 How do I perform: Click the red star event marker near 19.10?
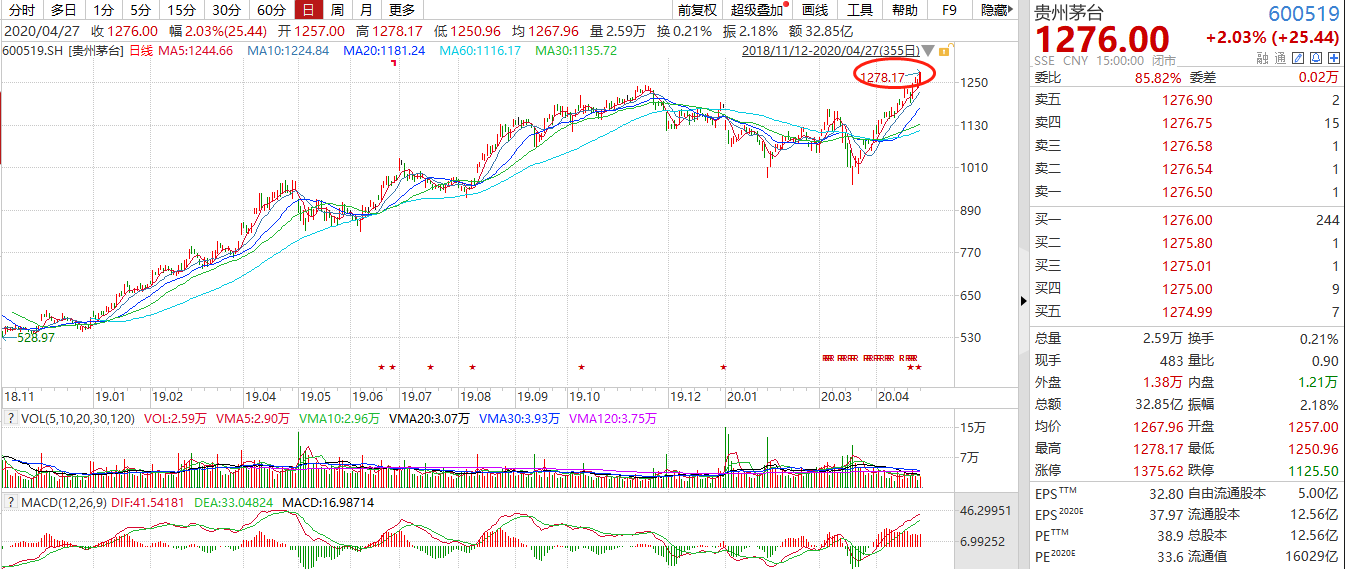click(x=581, y=368)
